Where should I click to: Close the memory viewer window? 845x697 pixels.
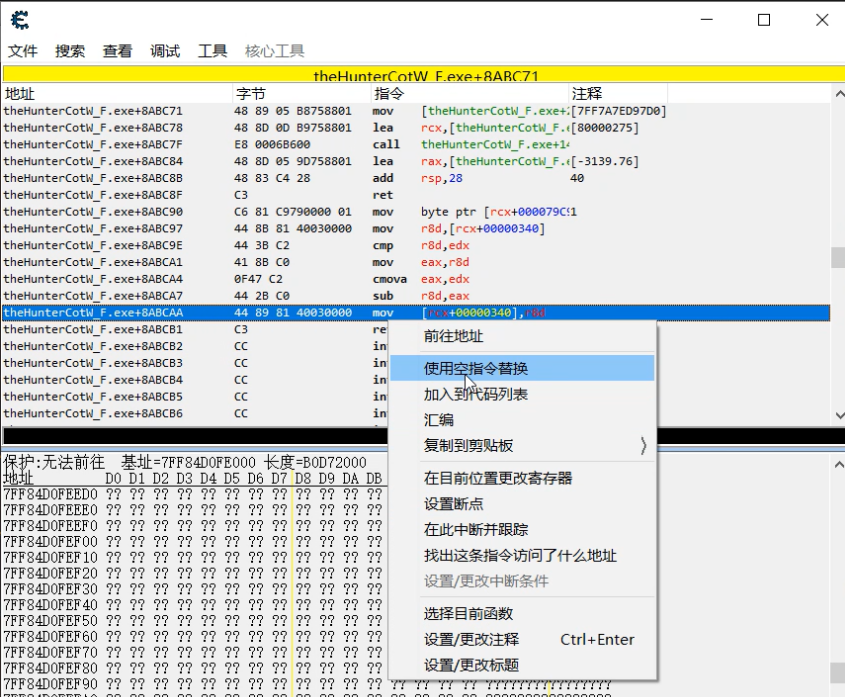pyautogui.click(x=821, y=20)
